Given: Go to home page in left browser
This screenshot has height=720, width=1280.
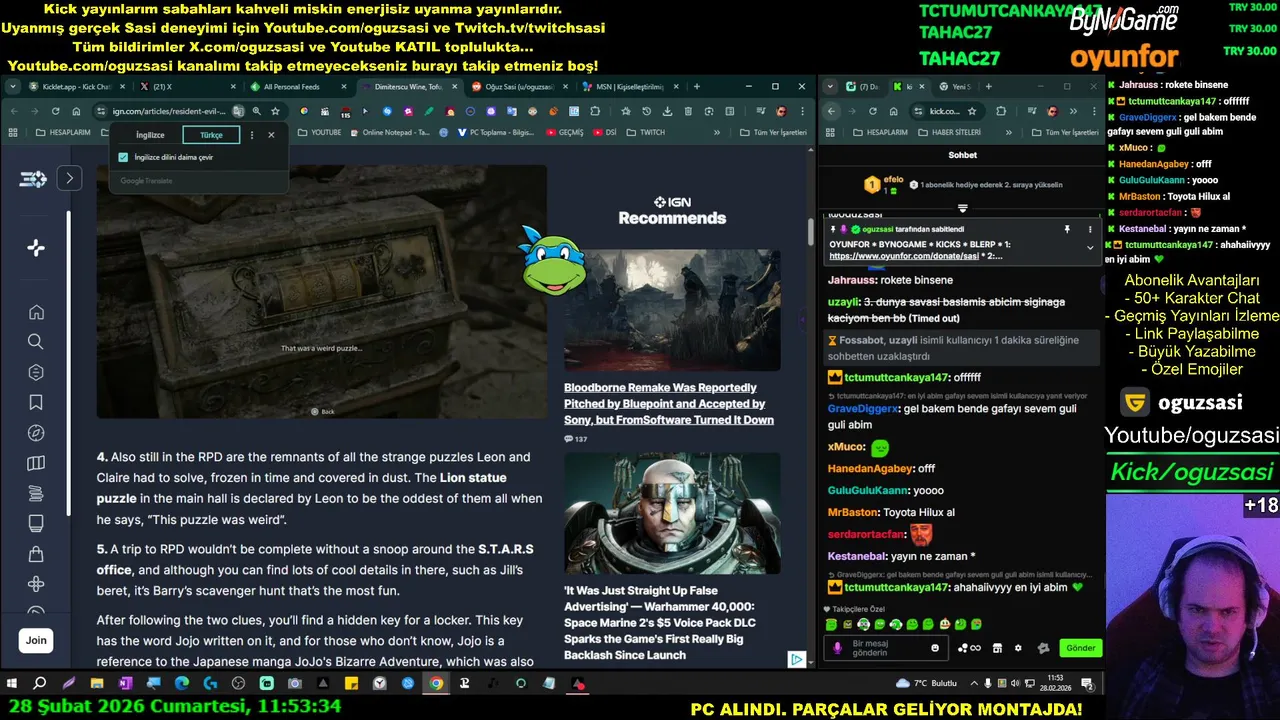Looking at the screenshot, I should 77,111.
